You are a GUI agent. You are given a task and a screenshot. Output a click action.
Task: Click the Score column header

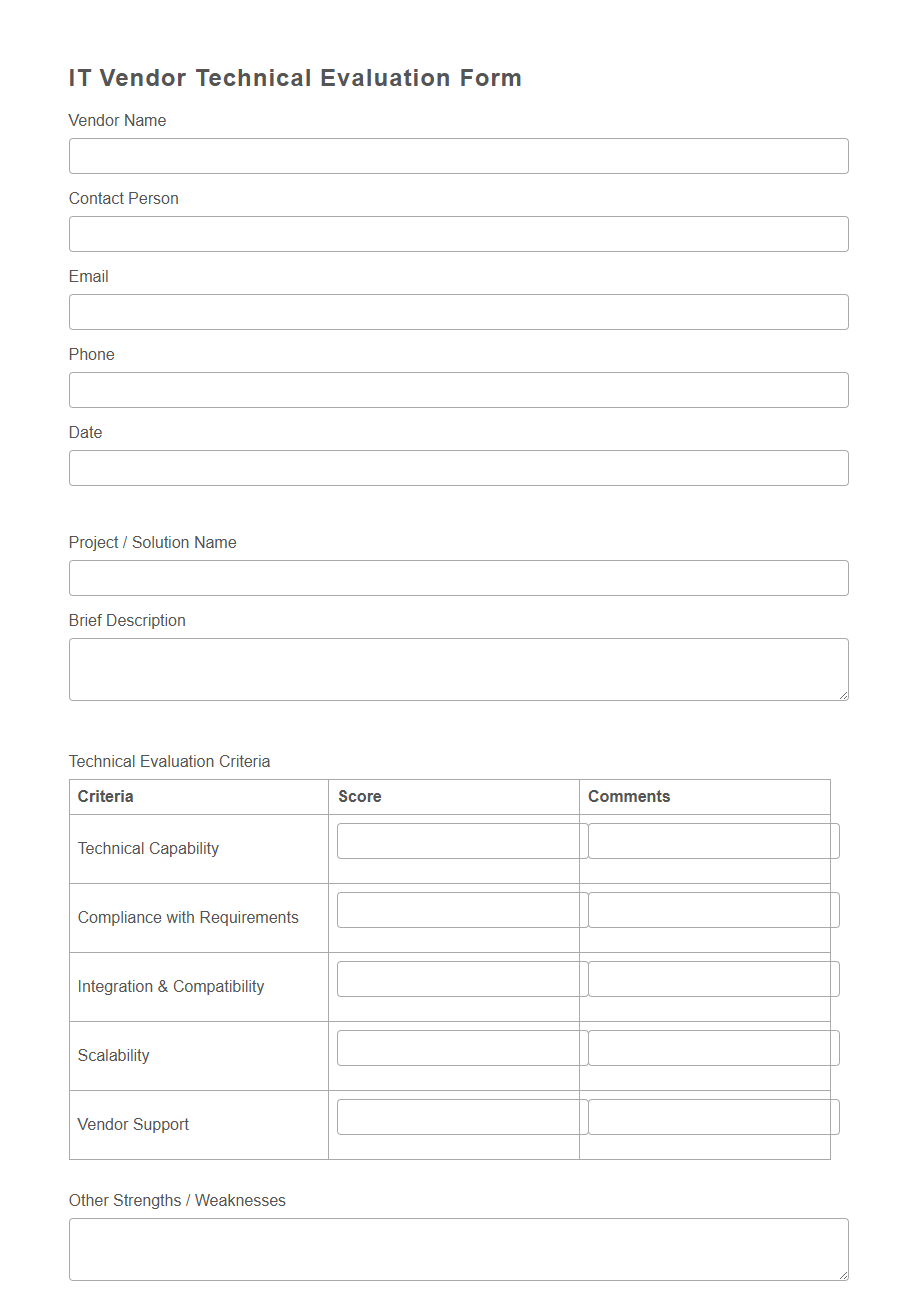[359, 796]
